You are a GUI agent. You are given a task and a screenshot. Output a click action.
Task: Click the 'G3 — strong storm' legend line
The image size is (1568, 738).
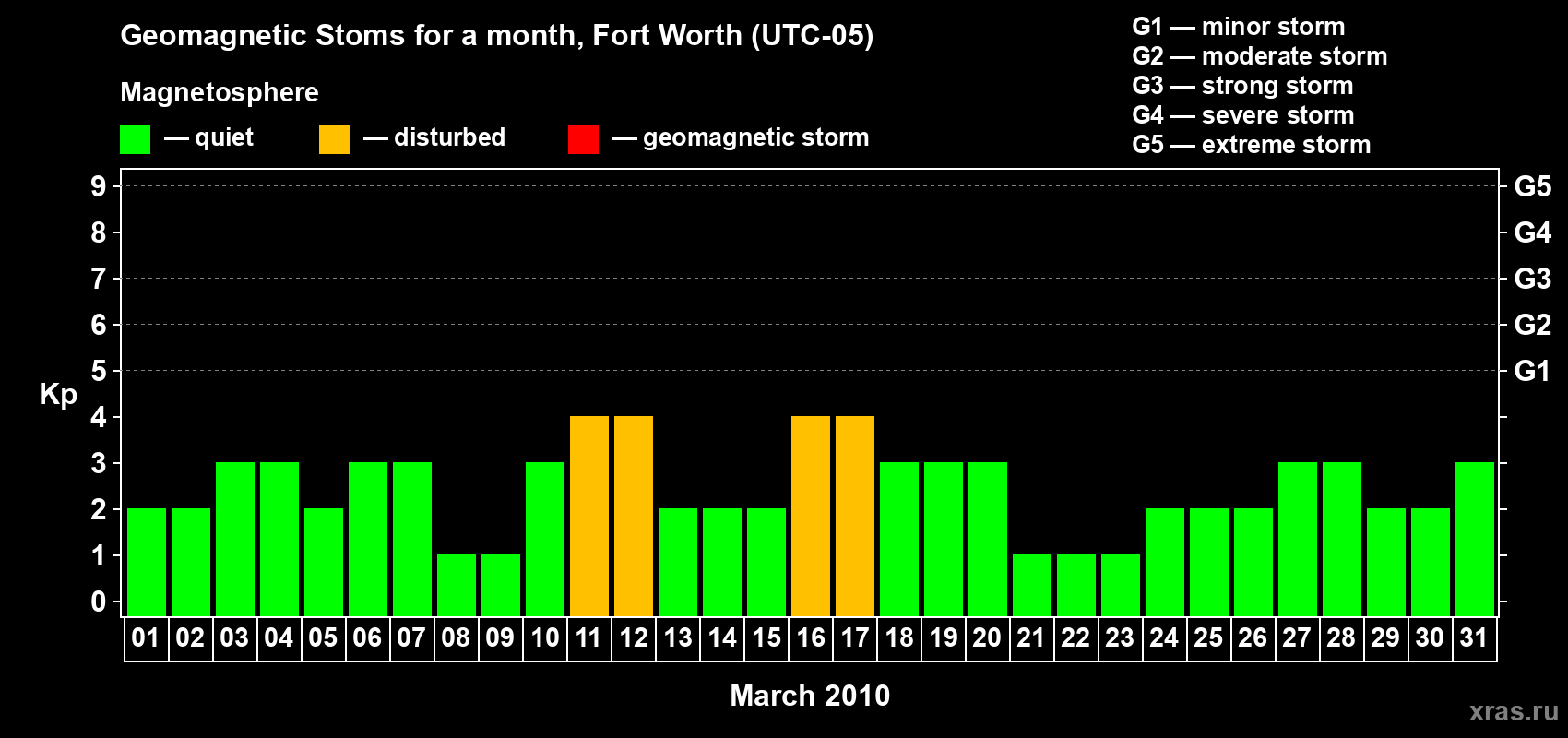click(x=1242, y=85)
